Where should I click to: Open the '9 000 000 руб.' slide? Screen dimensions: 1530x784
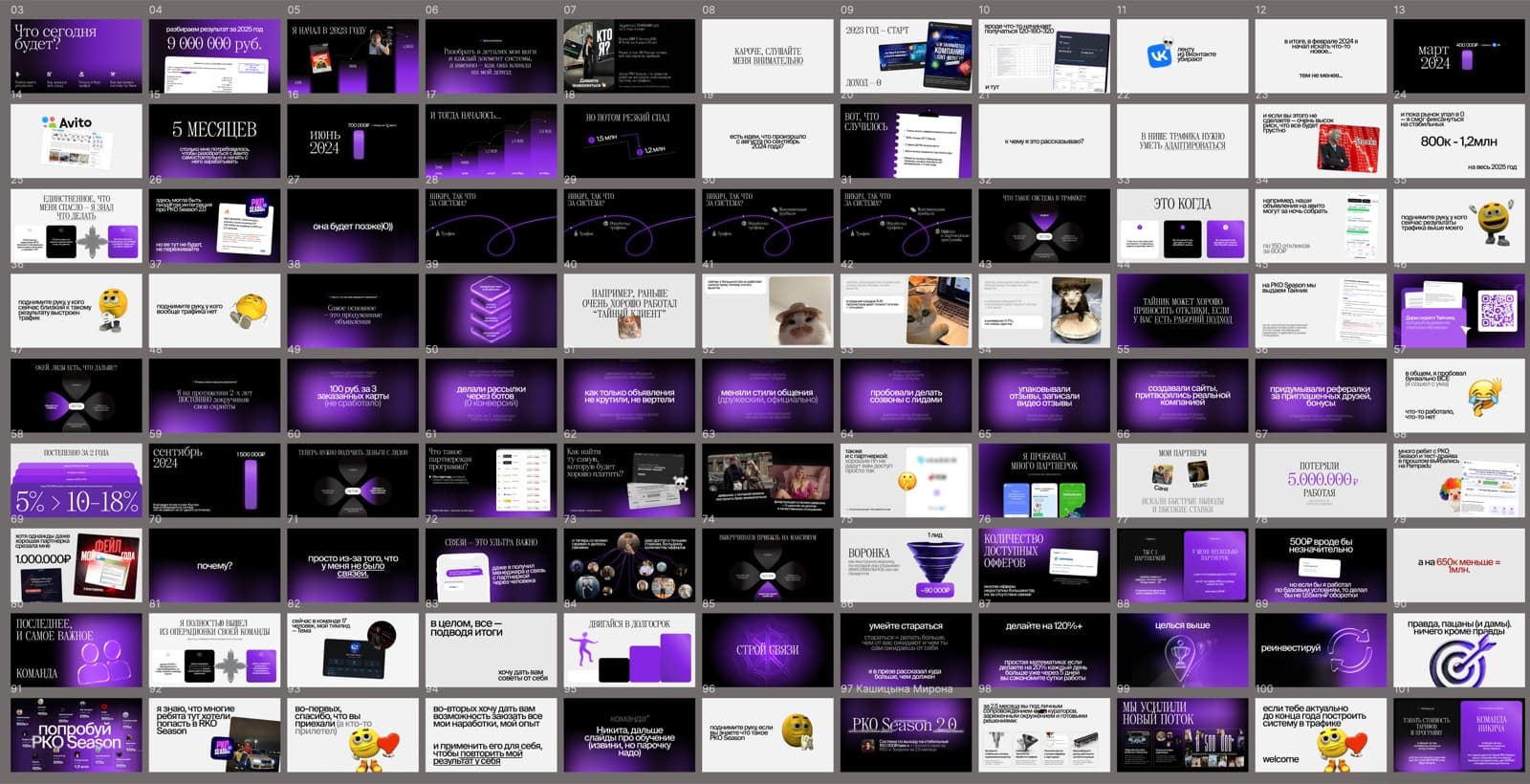point(215,56)
